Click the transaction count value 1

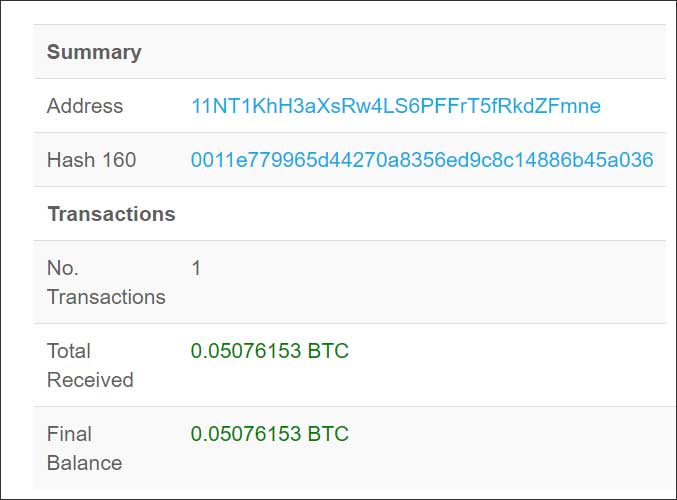pyautogui.click(x=196, y=268)
